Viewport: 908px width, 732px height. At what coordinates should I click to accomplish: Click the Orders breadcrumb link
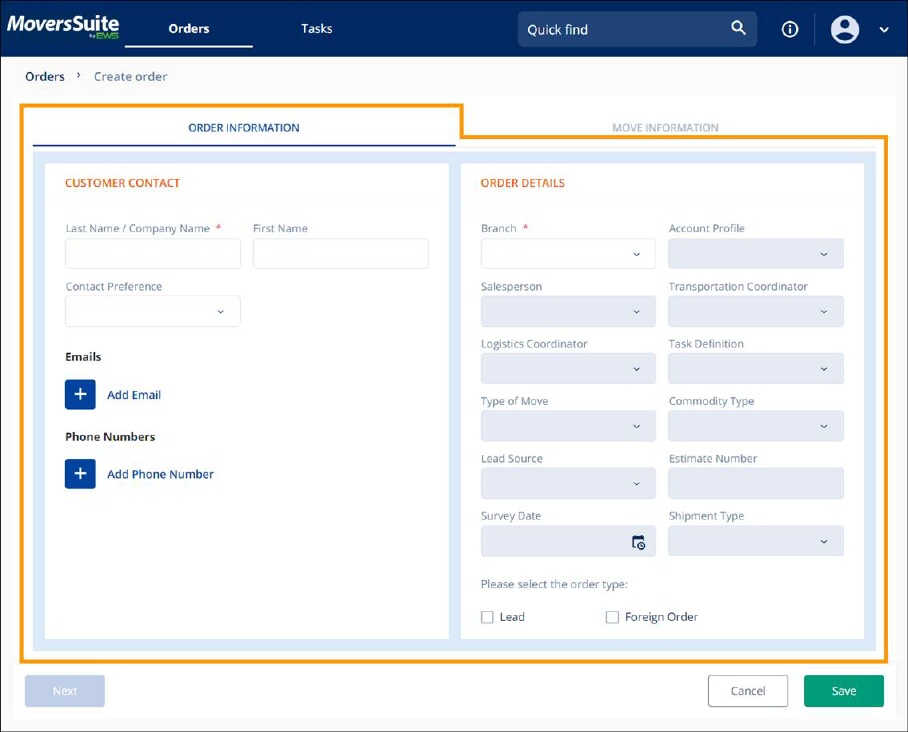[x=45, y=76]
